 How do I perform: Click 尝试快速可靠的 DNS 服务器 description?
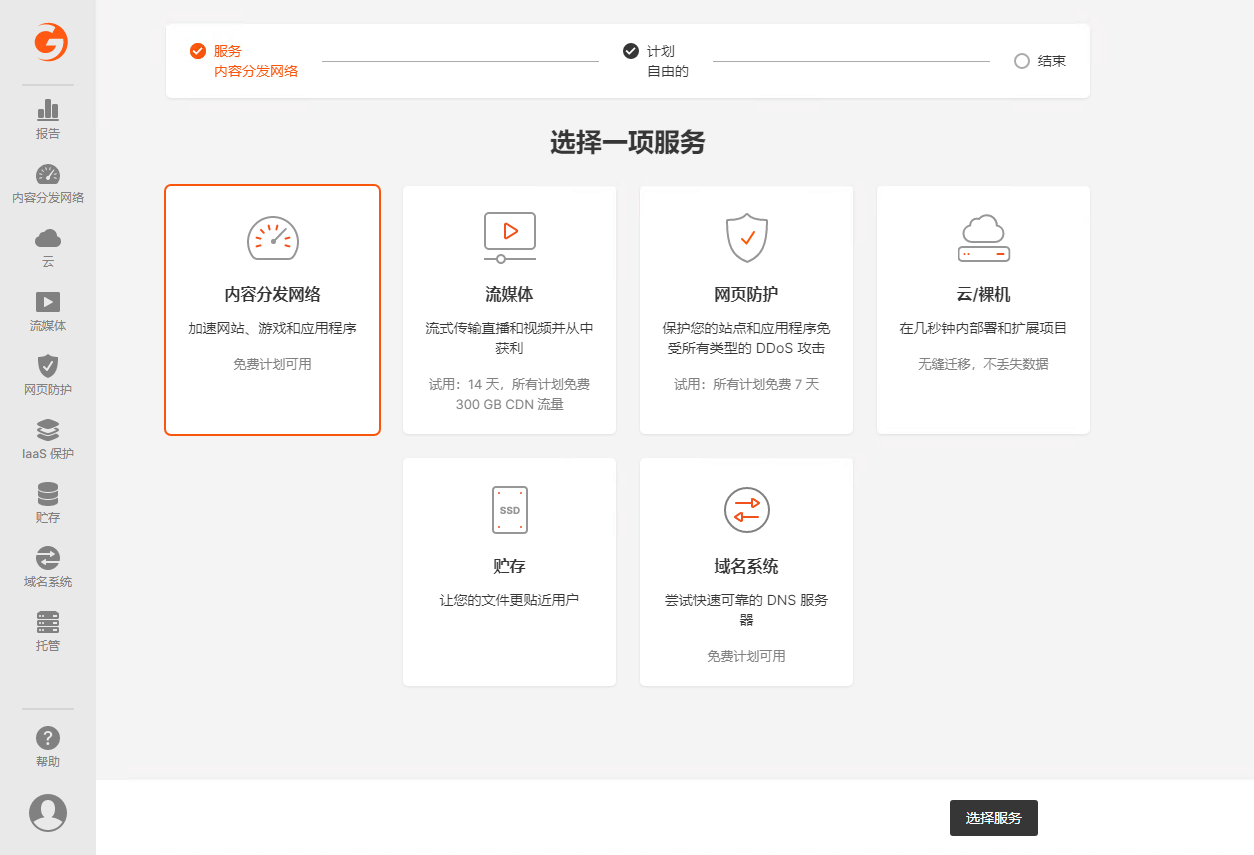click(x=747, y=610)
